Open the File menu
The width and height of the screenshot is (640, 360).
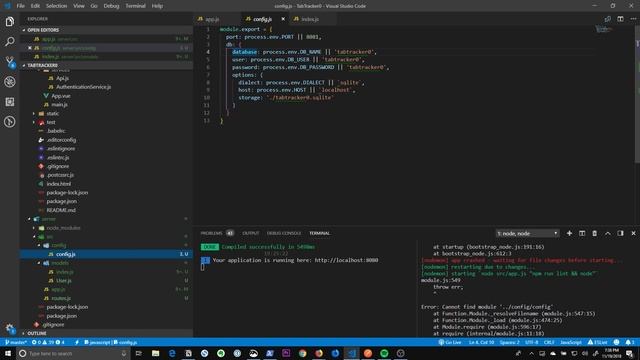coord(20,6)
